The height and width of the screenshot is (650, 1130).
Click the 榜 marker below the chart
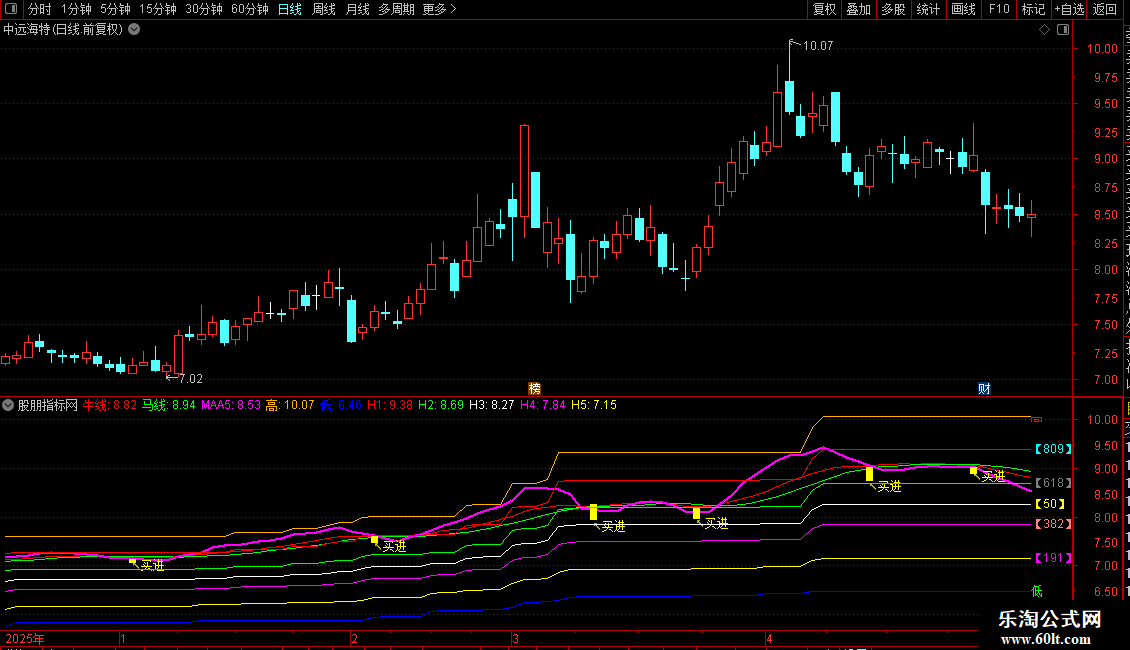535,388
